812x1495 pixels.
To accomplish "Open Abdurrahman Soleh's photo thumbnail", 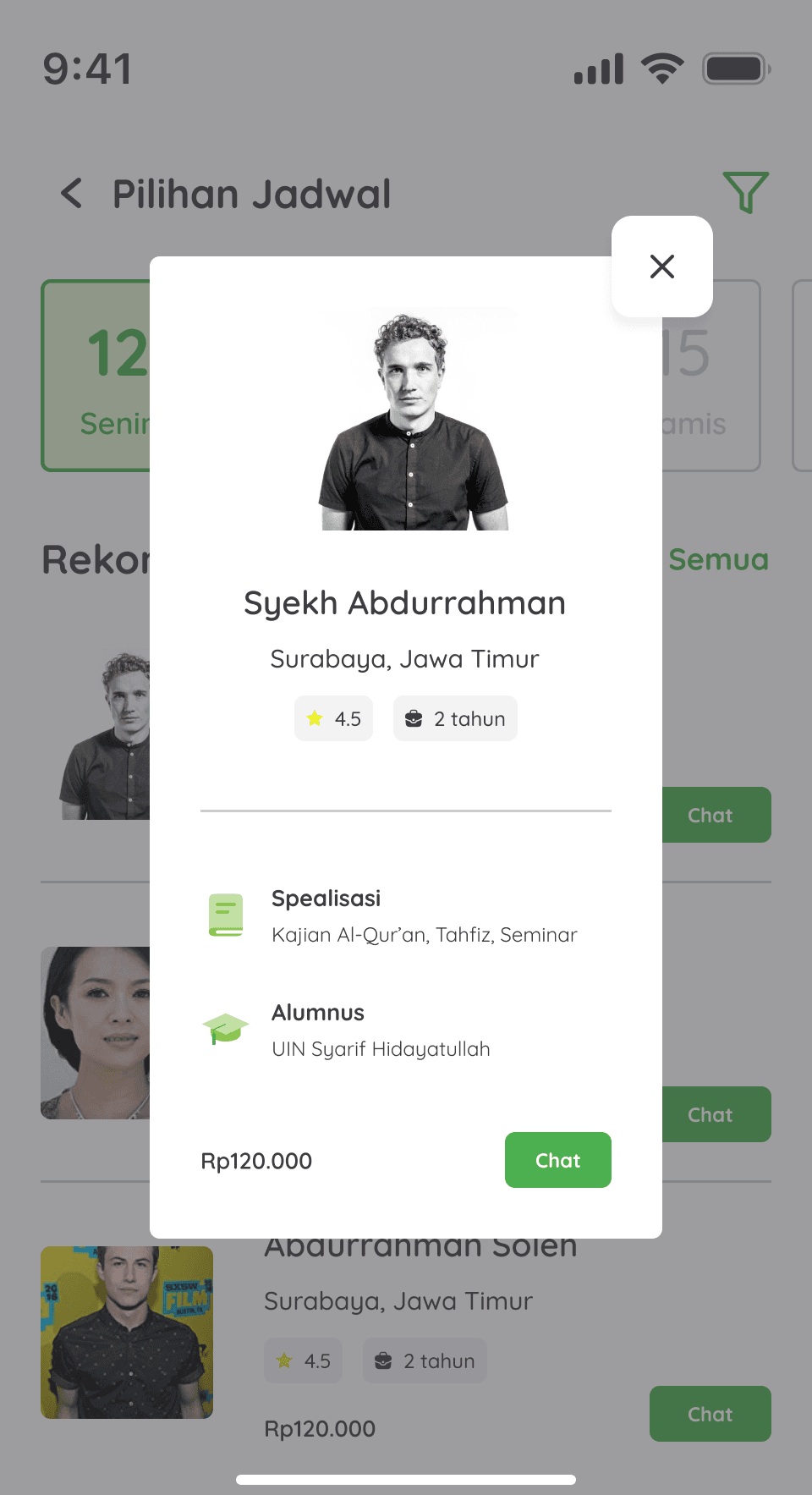I will pyautogui.click(x=127, y=1333).
